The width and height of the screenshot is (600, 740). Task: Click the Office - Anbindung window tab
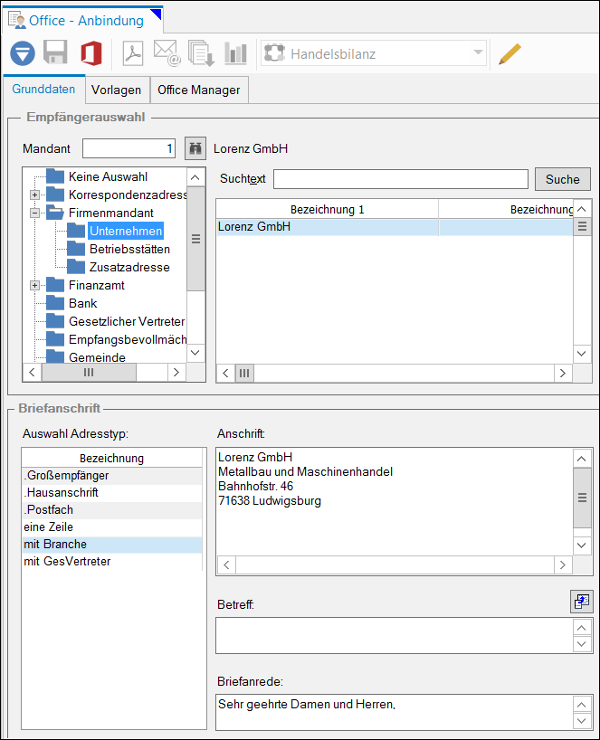(x=83, y=20)
